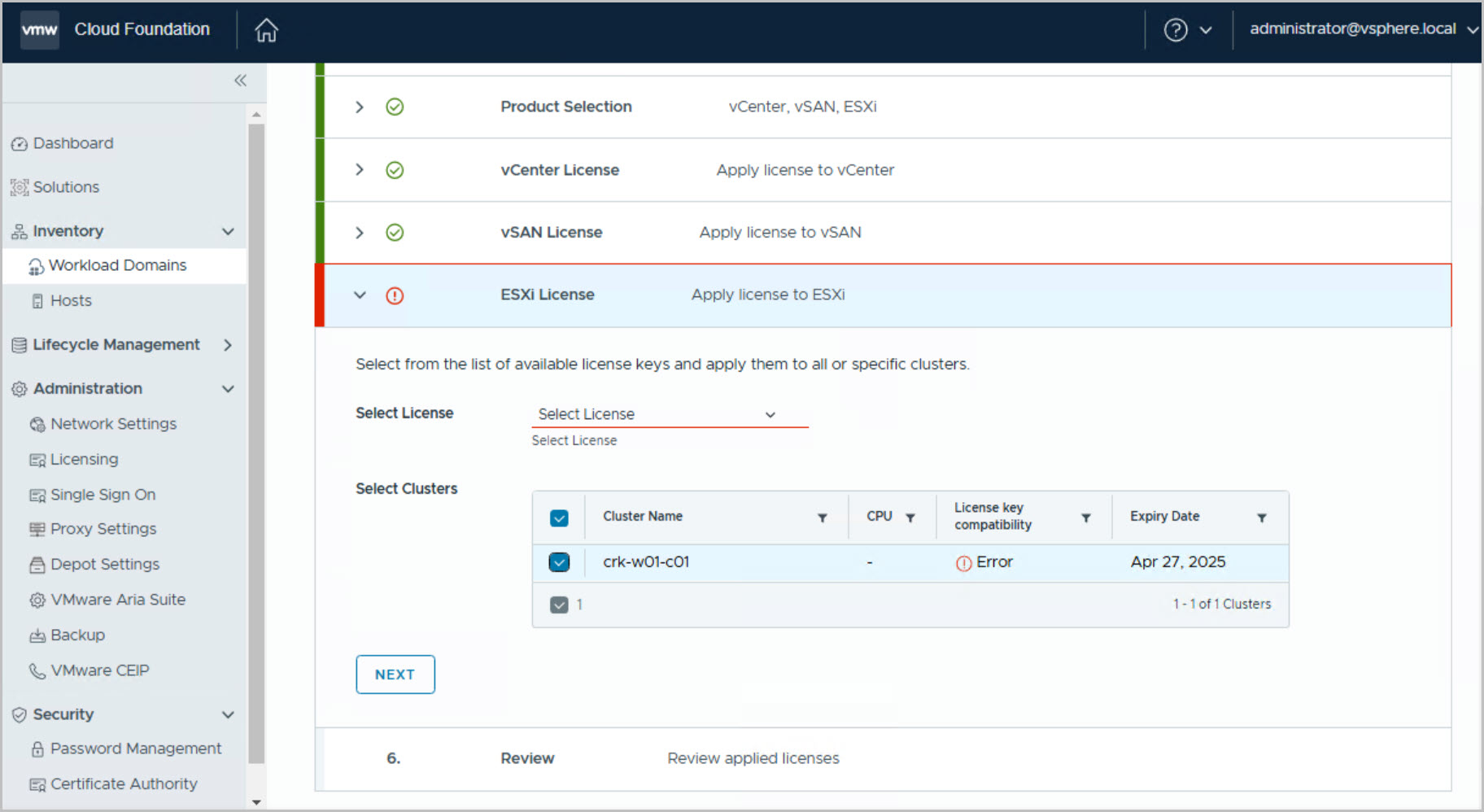
Task: Expand the vSAN License step
Action: click(x=360, y=233)
